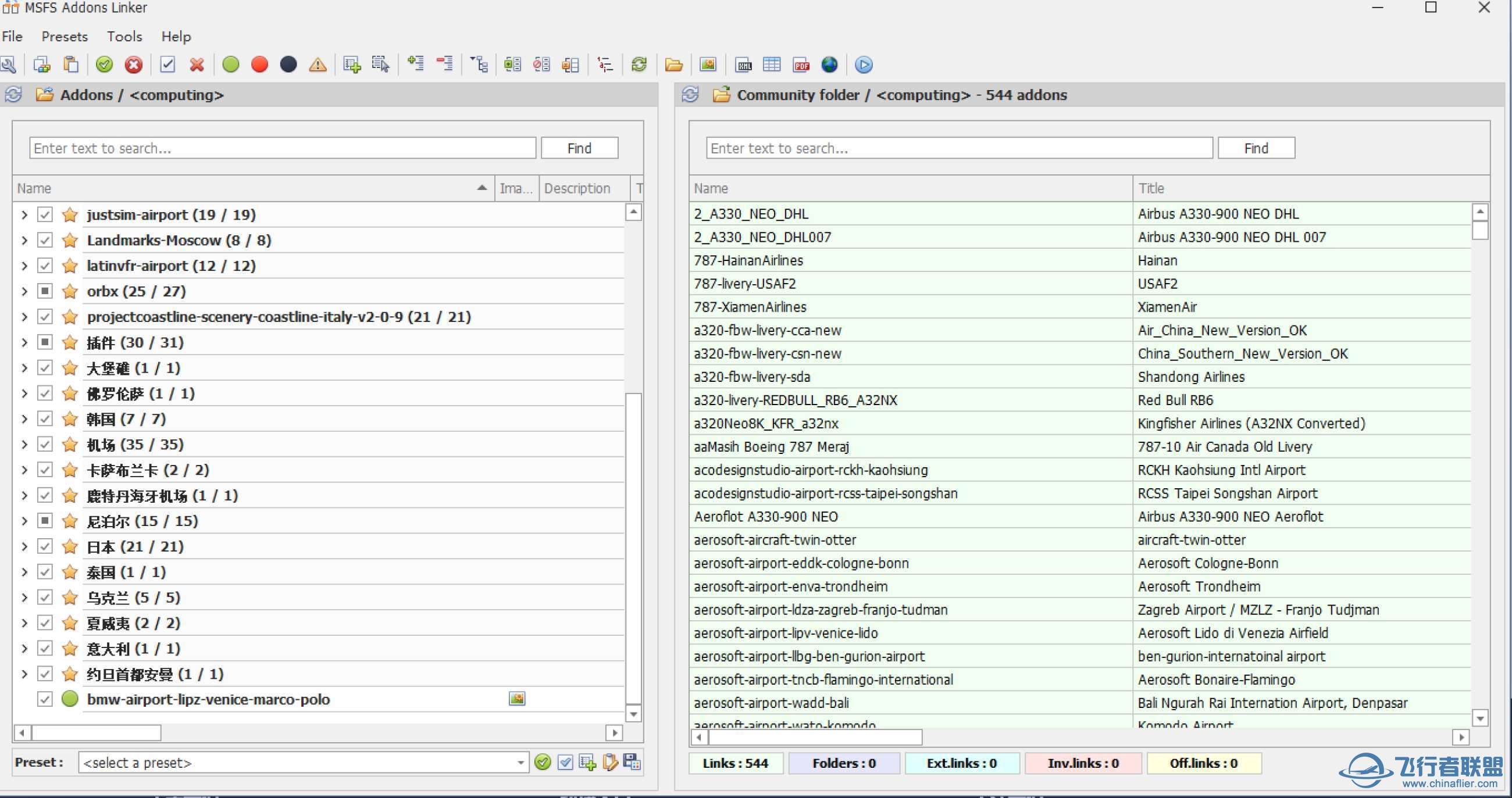This screenshot has height=798, width=1512.
Task: Click the Ext.links : 0 status button
Action: pos(962,763)
